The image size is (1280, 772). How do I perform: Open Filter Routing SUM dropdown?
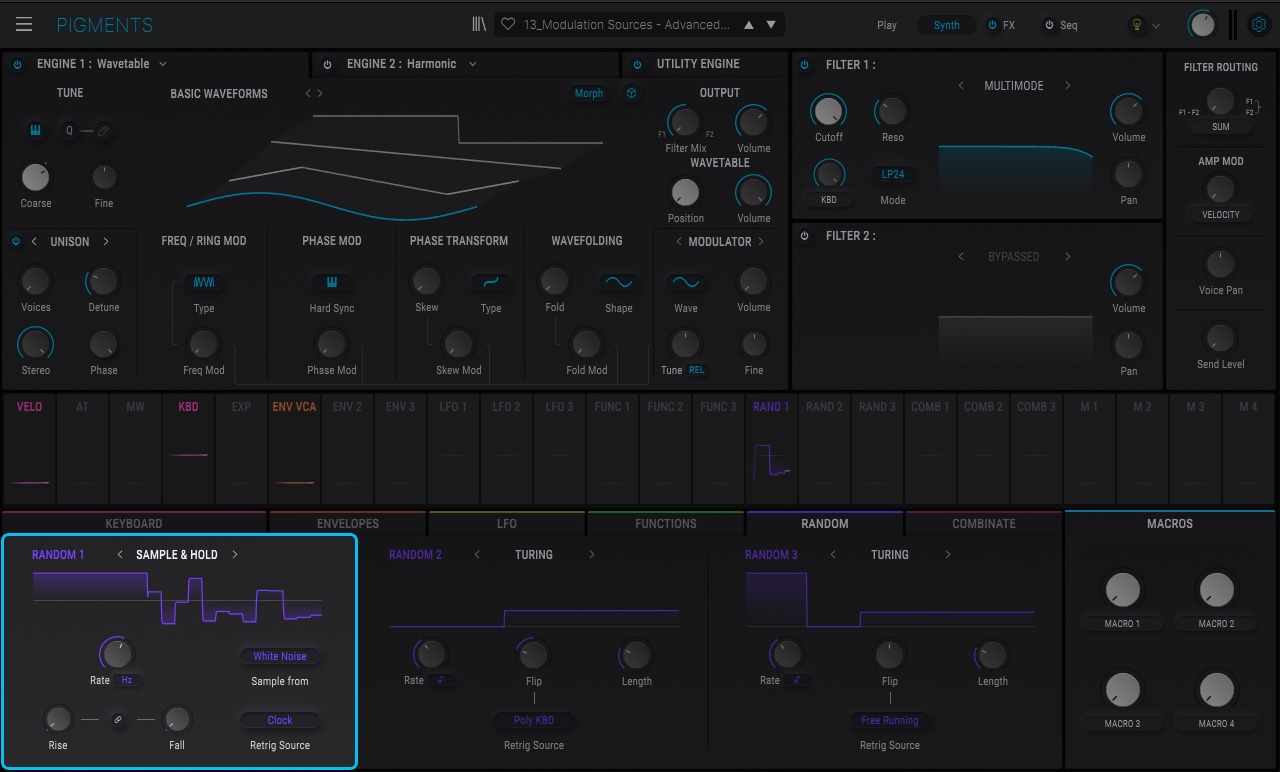click(x=1221, y=127)
